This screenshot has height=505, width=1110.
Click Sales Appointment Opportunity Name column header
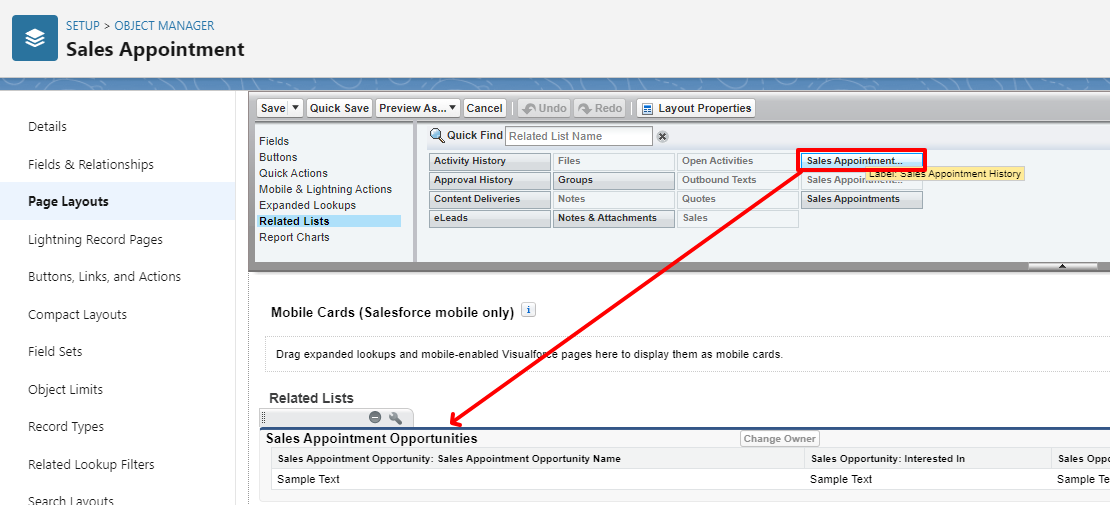coord(450,459)
